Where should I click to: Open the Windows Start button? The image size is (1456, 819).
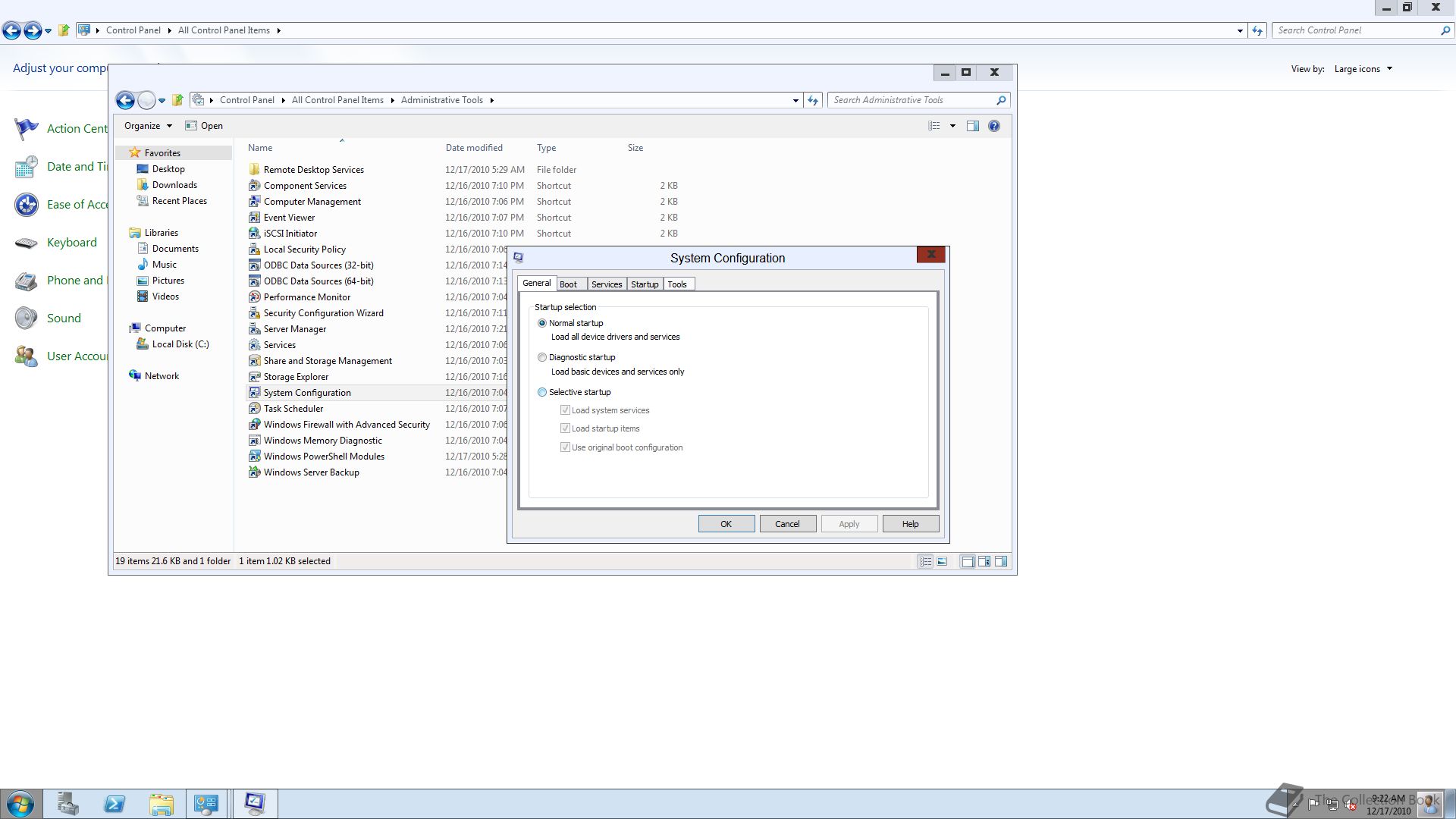[20, 804]
